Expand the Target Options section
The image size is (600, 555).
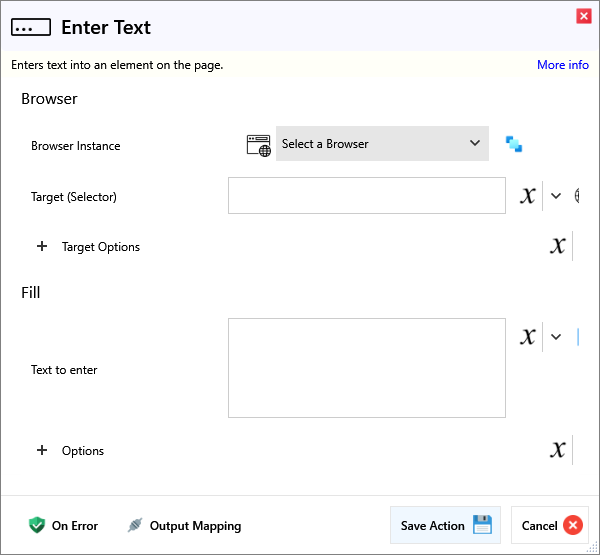[x=42, y=247]
